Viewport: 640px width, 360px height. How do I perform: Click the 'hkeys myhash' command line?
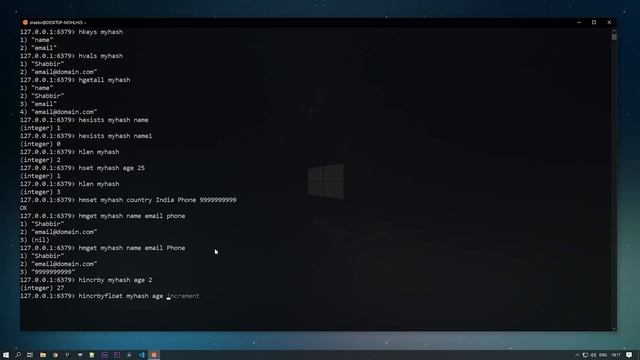71,32
